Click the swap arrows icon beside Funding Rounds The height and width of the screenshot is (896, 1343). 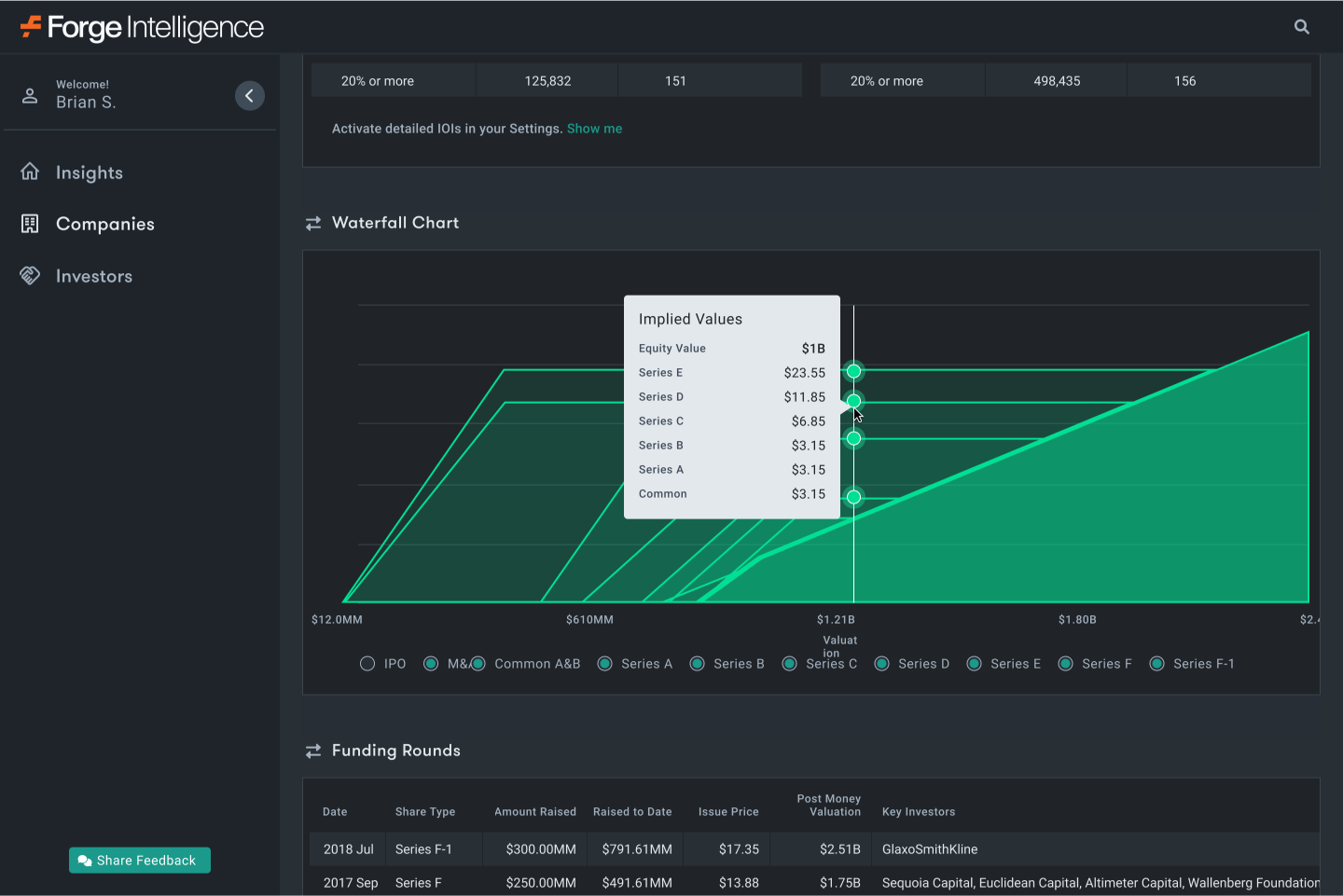312,750
